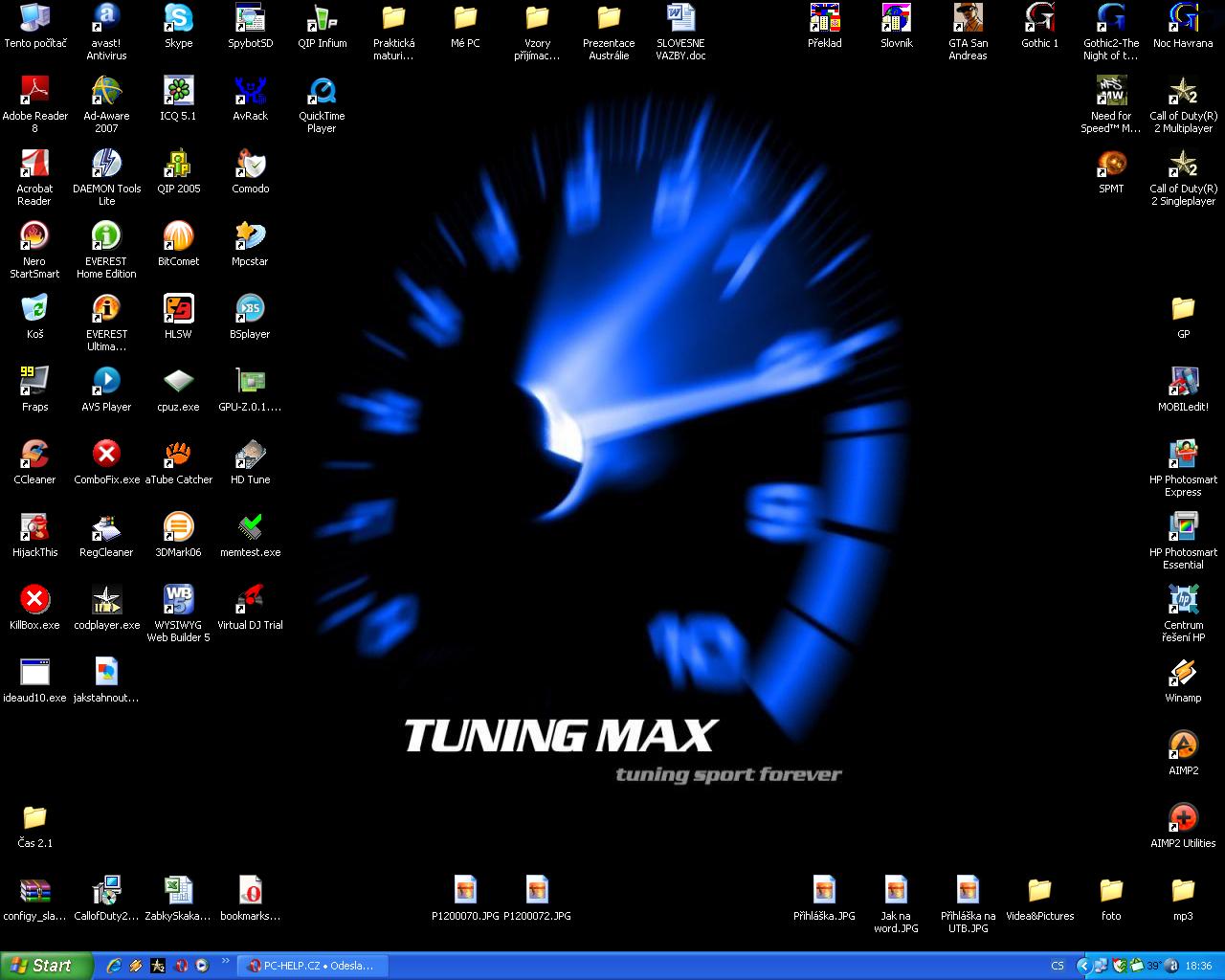
Task: Select the CCleaner desktop icon
Action: pos(34,455)
